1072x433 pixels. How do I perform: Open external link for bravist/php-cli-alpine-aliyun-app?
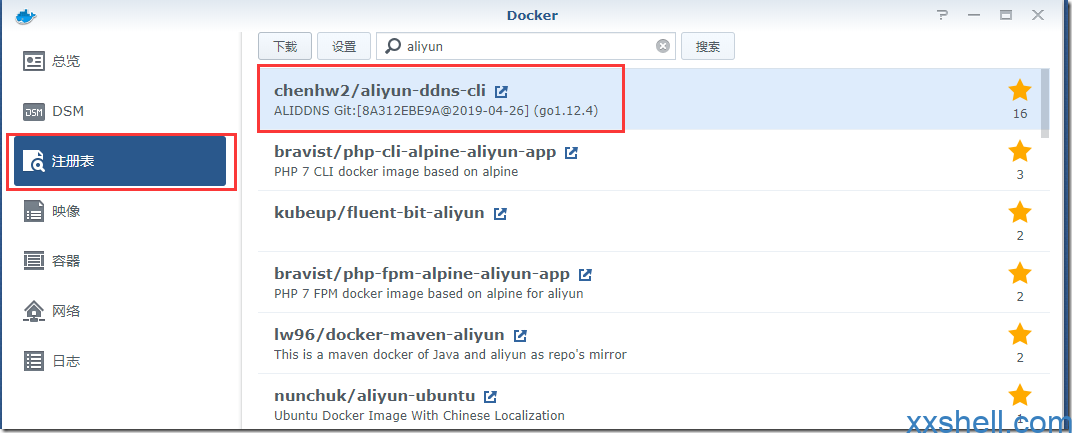[x=572, y=153]
